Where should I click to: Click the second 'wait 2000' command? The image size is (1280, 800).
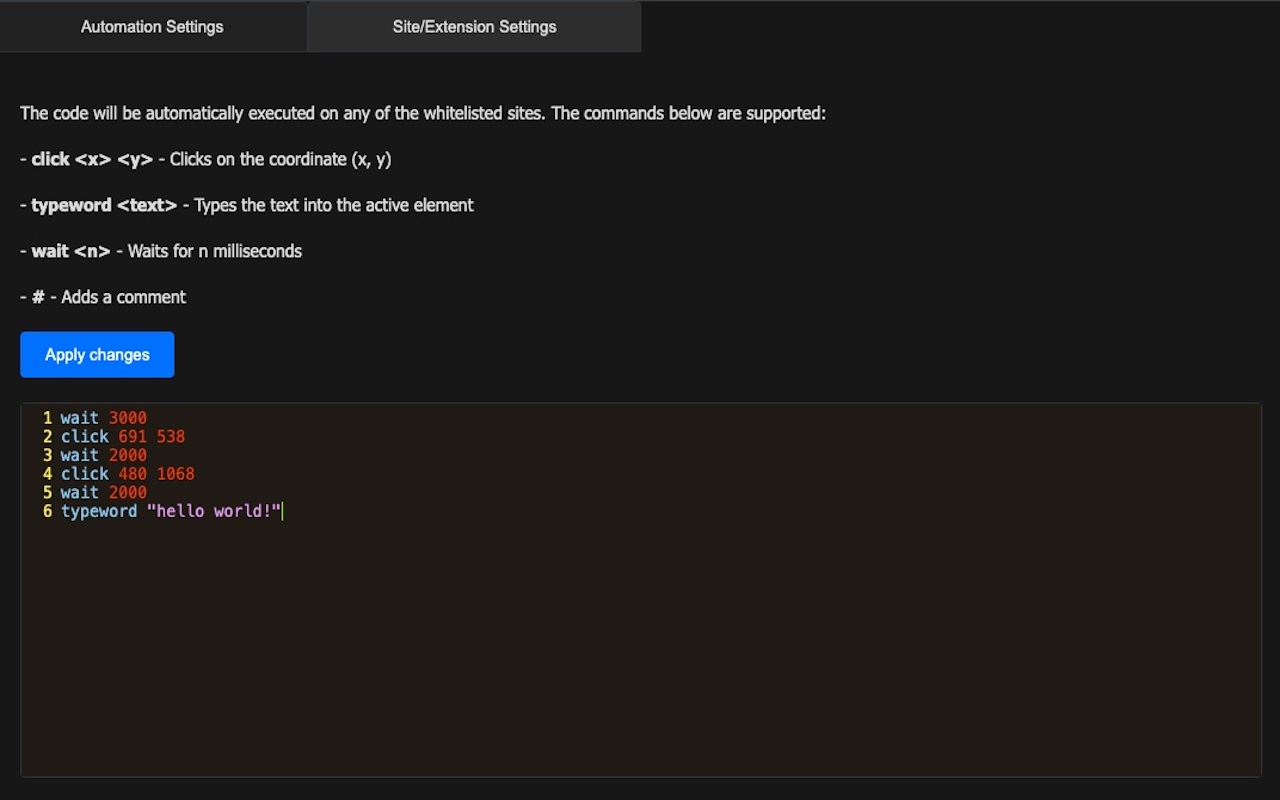pyautogui.click(x=104, y=492)
